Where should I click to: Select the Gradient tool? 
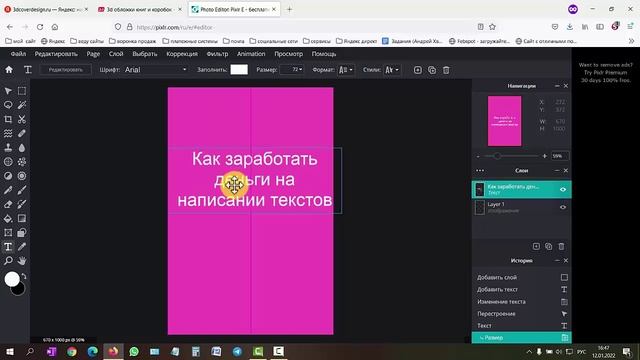(22, 218)
